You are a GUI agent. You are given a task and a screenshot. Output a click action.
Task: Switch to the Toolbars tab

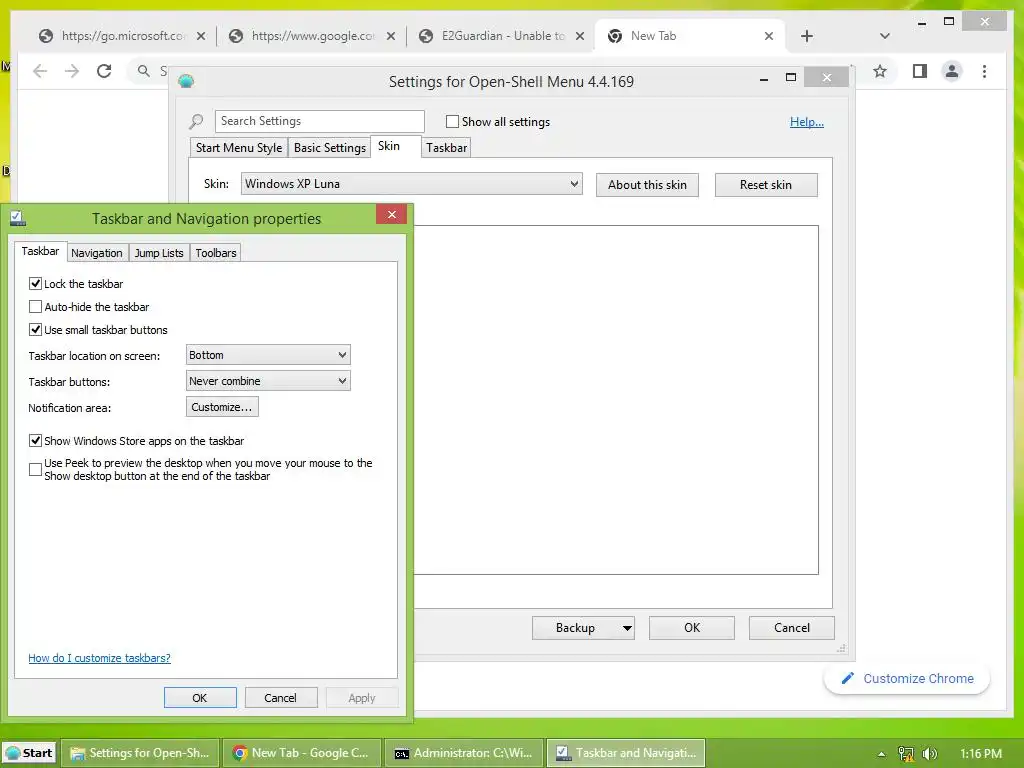point(216,253)
